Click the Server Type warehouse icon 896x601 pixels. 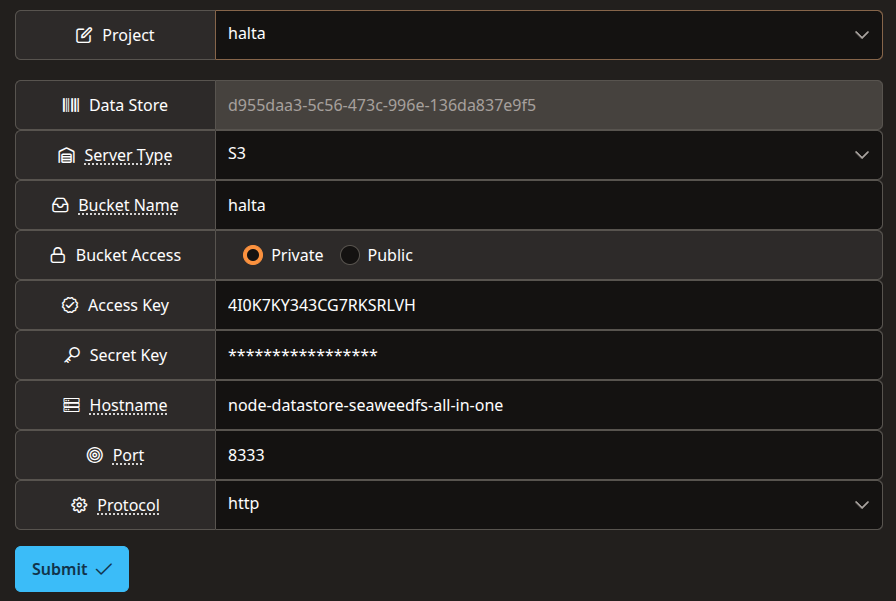point(66,155)
